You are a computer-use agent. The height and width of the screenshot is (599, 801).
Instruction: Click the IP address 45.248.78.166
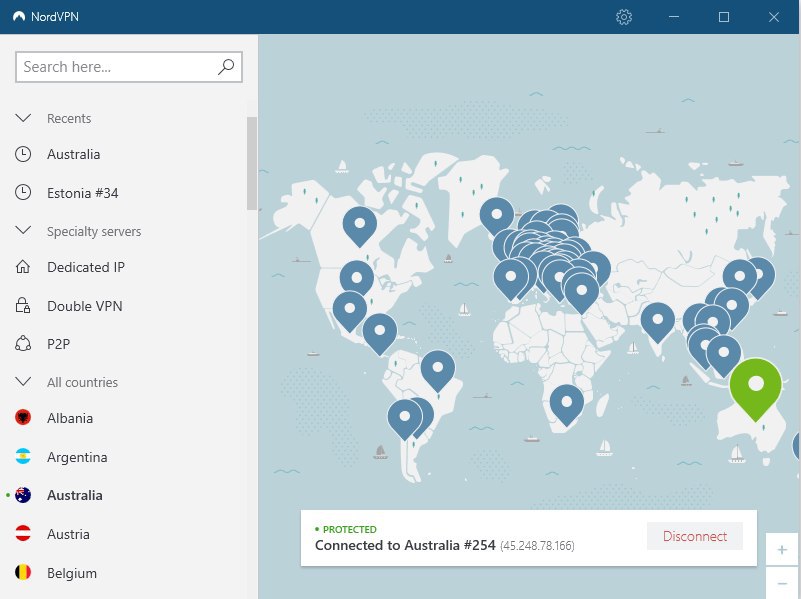[x=537, y=546]
